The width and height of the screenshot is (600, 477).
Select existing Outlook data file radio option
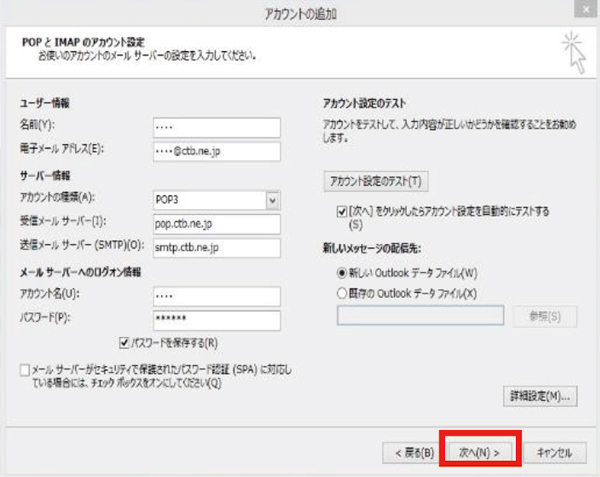click(x=342, y=292)
